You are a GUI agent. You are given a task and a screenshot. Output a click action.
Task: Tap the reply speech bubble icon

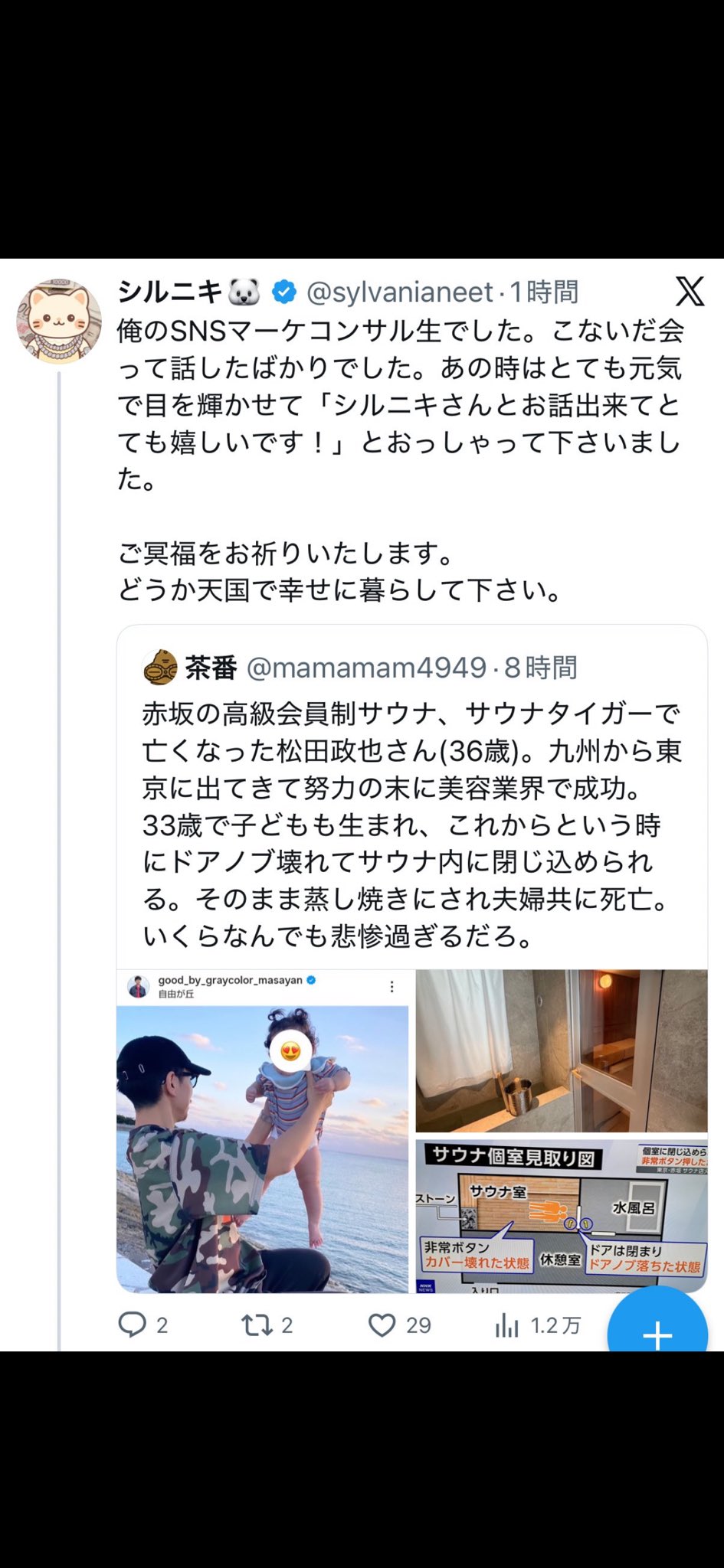click(x=133, y=1325)
